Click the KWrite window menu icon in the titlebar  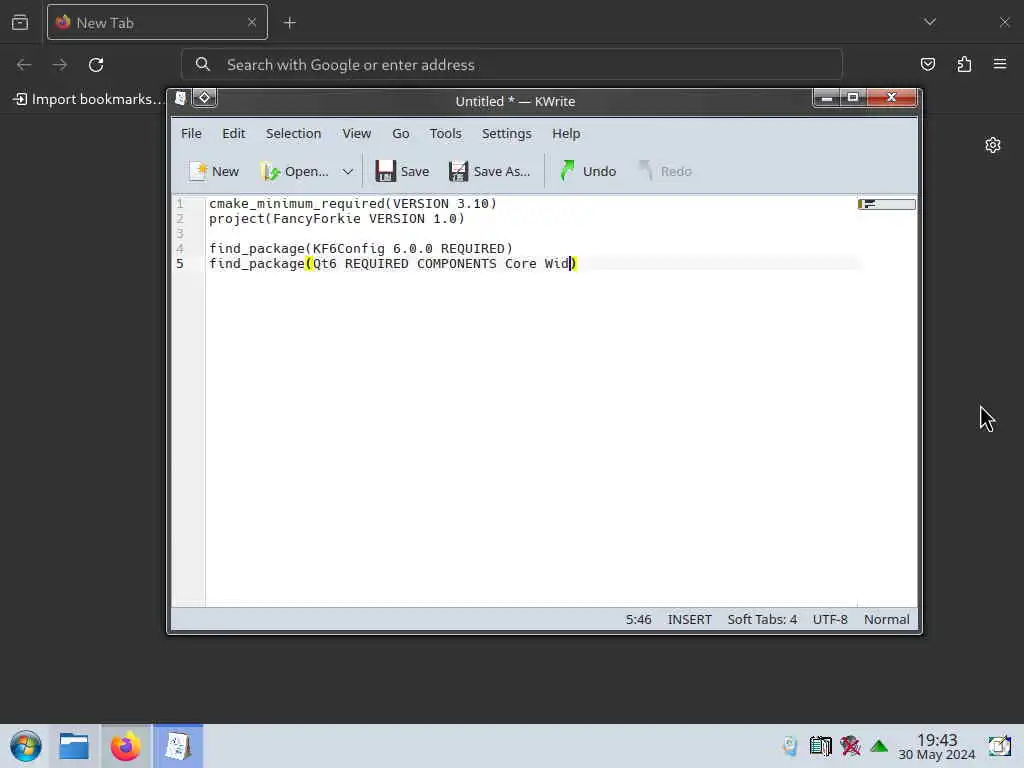click(x=180, y=98)
